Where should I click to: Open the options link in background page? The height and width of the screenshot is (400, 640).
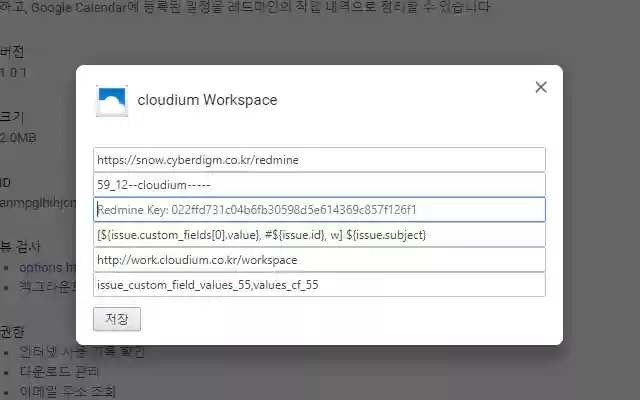point(47,268)
